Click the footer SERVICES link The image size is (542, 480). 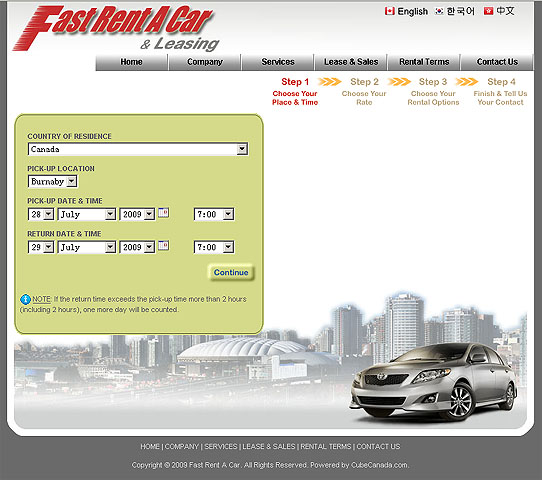click(x=221, y=446)
